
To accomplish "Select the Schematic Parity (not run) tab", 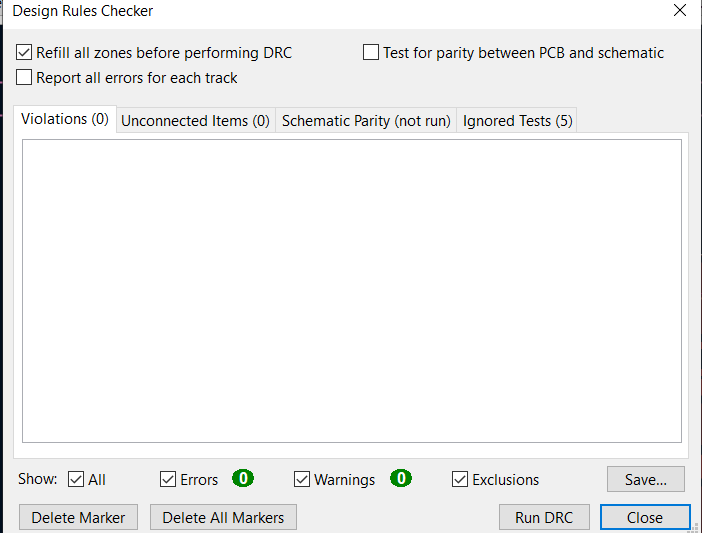I will point(366,121).
